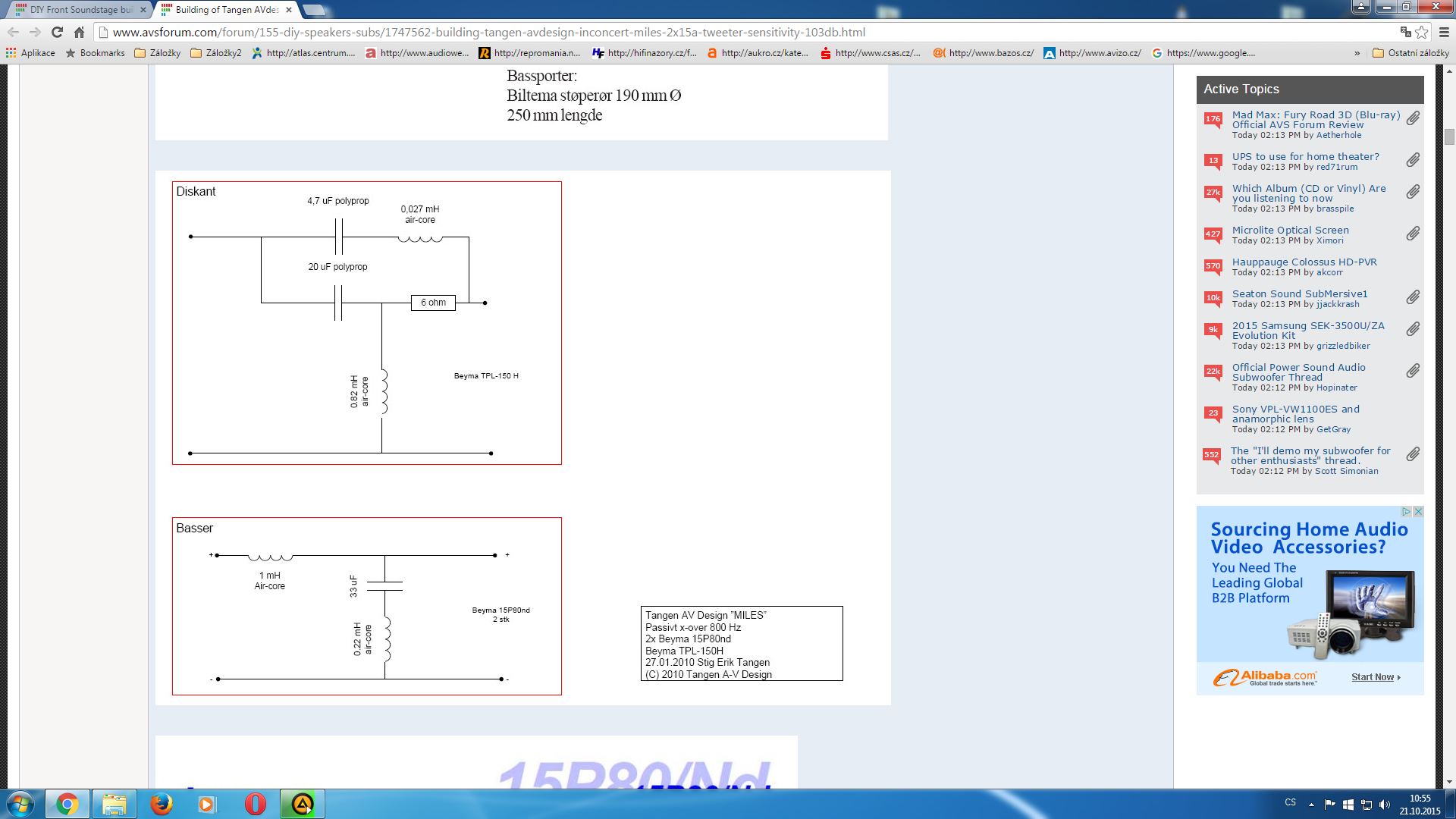
Task: Open Opera browser from the taskbar
Action: coord(253,803)
